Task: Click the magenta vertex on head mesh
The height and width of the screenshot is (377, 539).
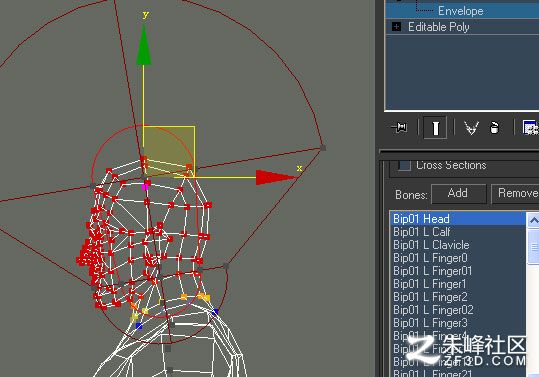Action: [145, 187]
